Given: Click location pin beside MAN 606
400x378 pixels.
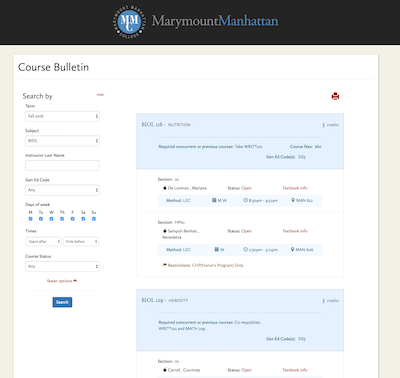Looking at the screenshot, I should pos(293,249).
